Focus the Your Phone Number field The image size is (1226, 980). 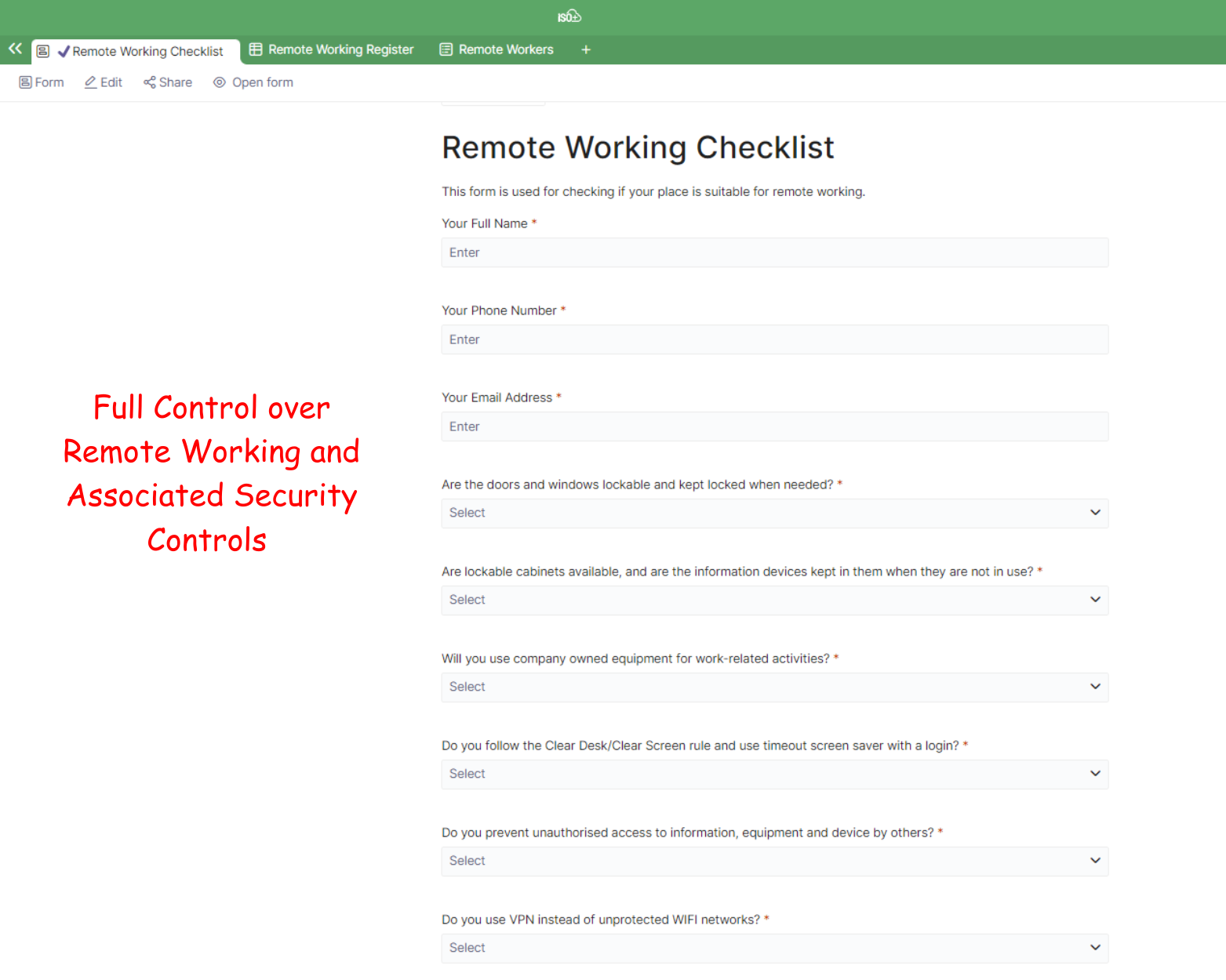tap(774, 339)
